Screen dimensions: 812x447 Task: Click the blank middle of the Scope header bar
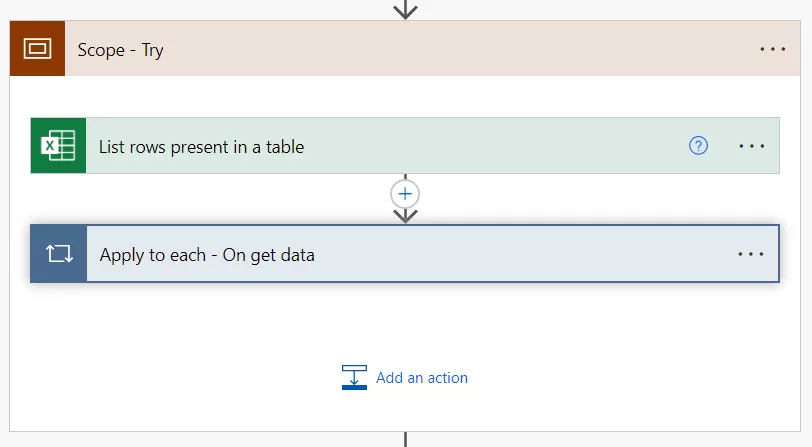tap(450, 49)
